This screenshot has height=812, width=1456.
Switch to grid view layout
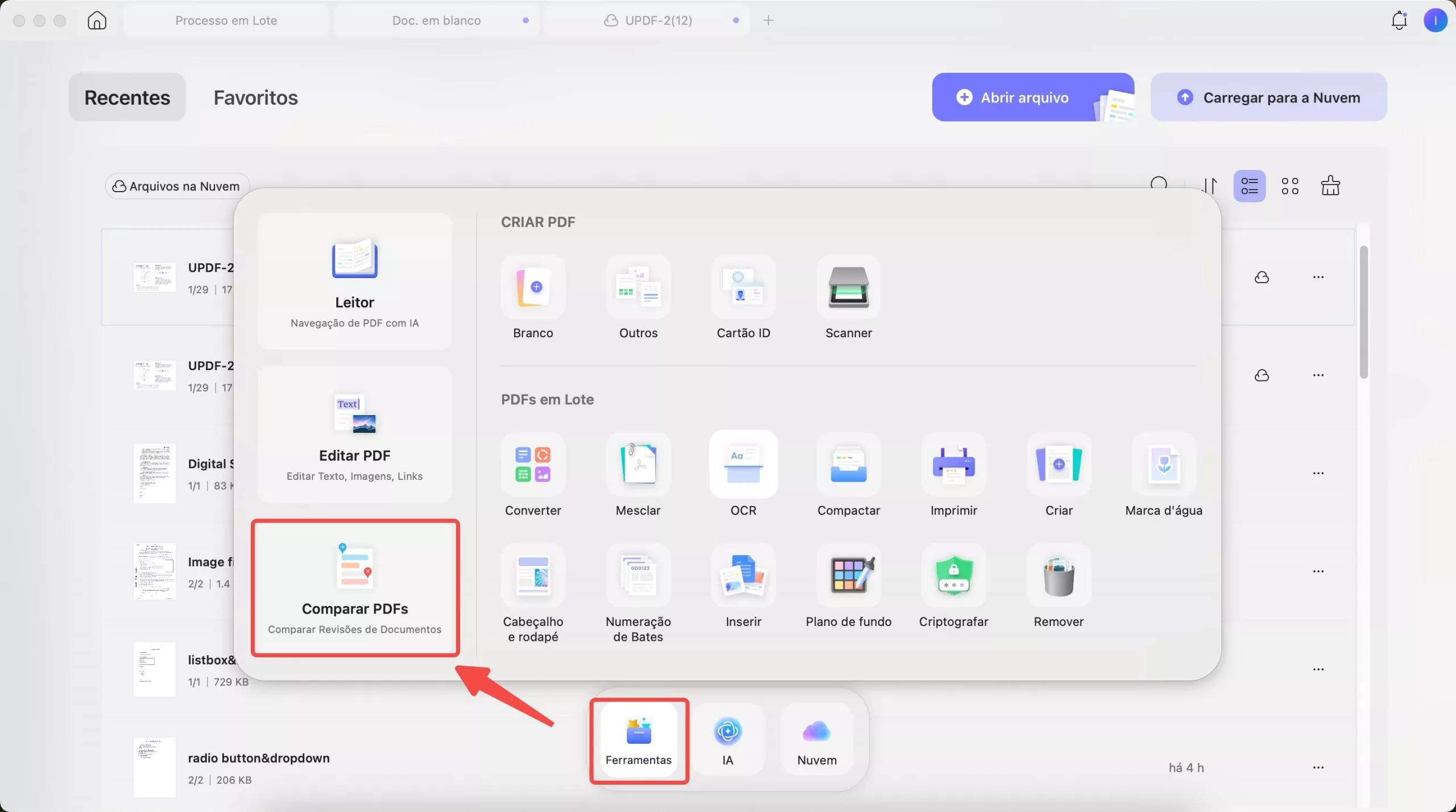(x=1289, y=186)
